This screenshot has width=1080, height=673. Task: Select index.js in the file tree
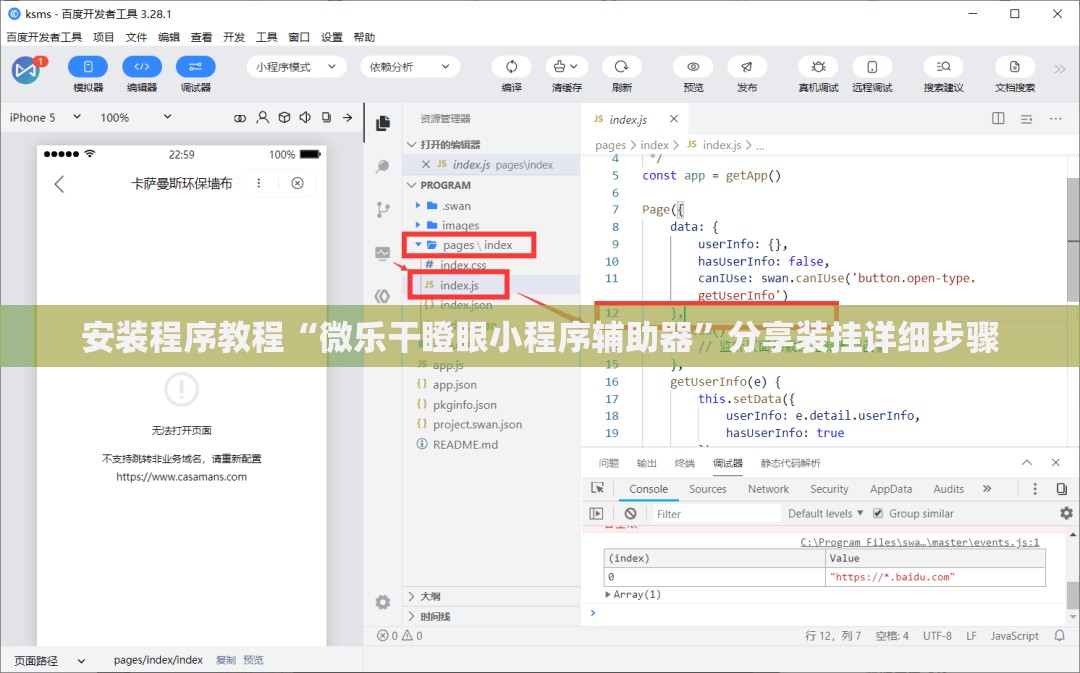click(459, 285)
